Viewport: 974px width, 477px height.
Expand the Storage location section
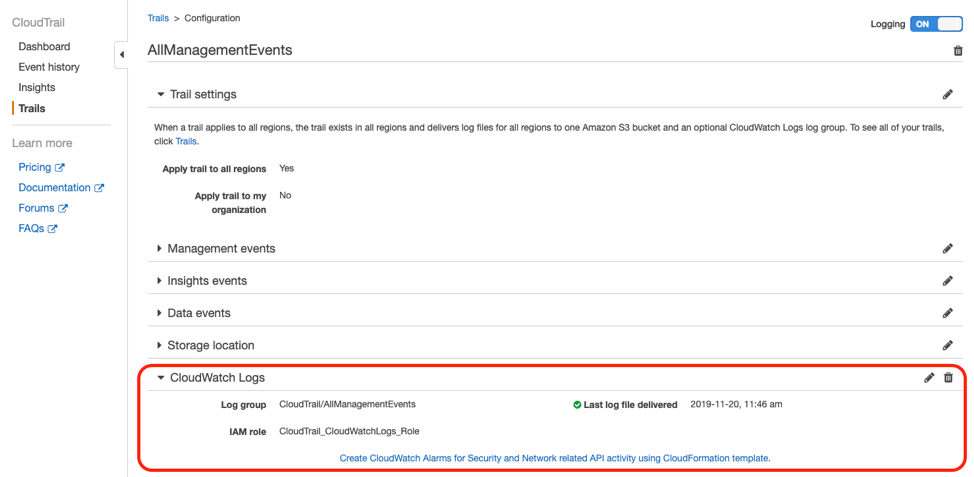(x=160, y=345)
